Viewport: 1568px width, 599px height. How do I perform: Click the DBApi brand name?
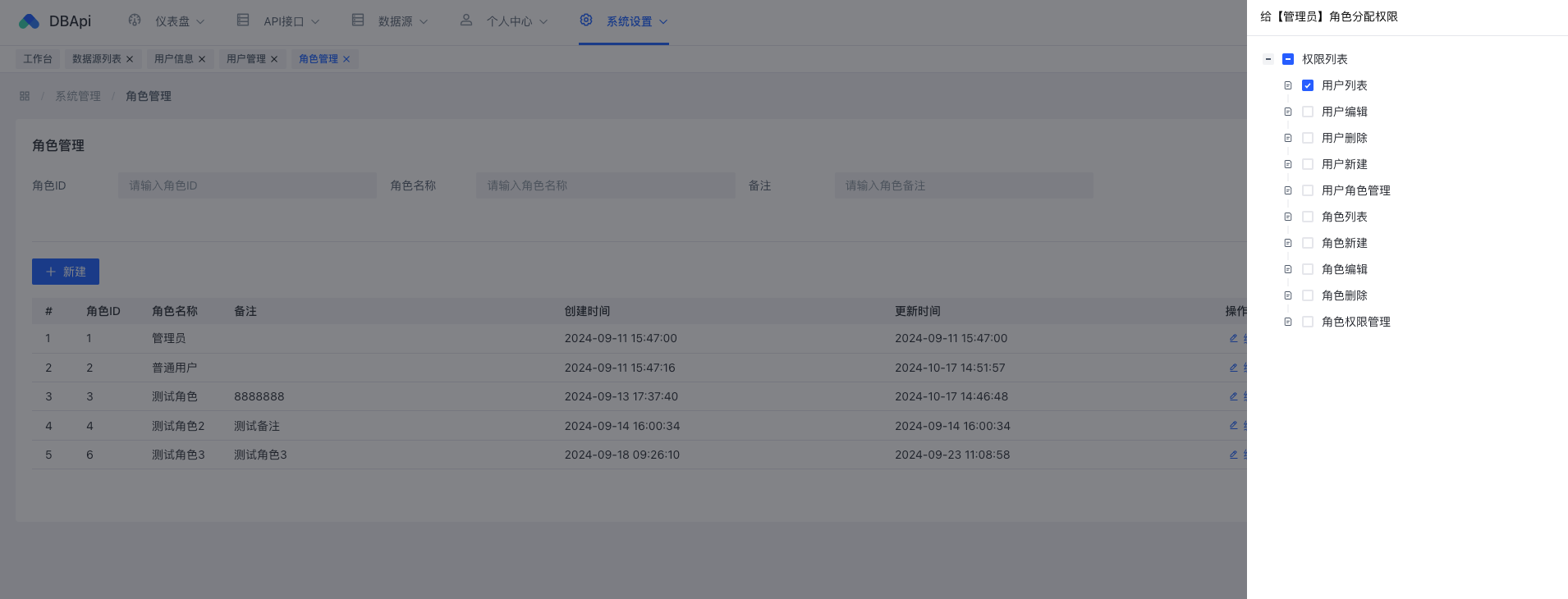[70, 21]
